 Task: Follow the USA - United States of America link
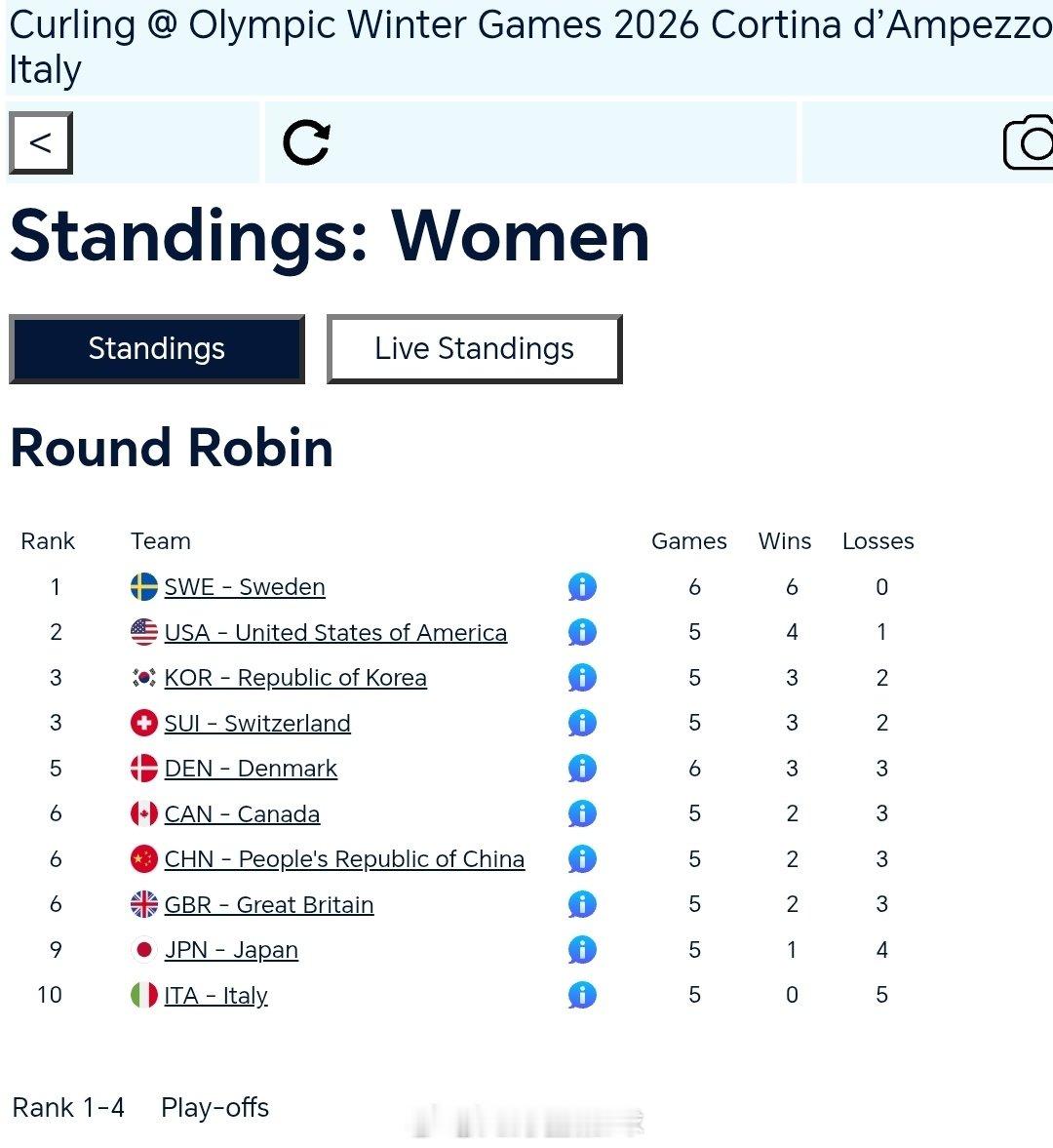click(335, 633)
